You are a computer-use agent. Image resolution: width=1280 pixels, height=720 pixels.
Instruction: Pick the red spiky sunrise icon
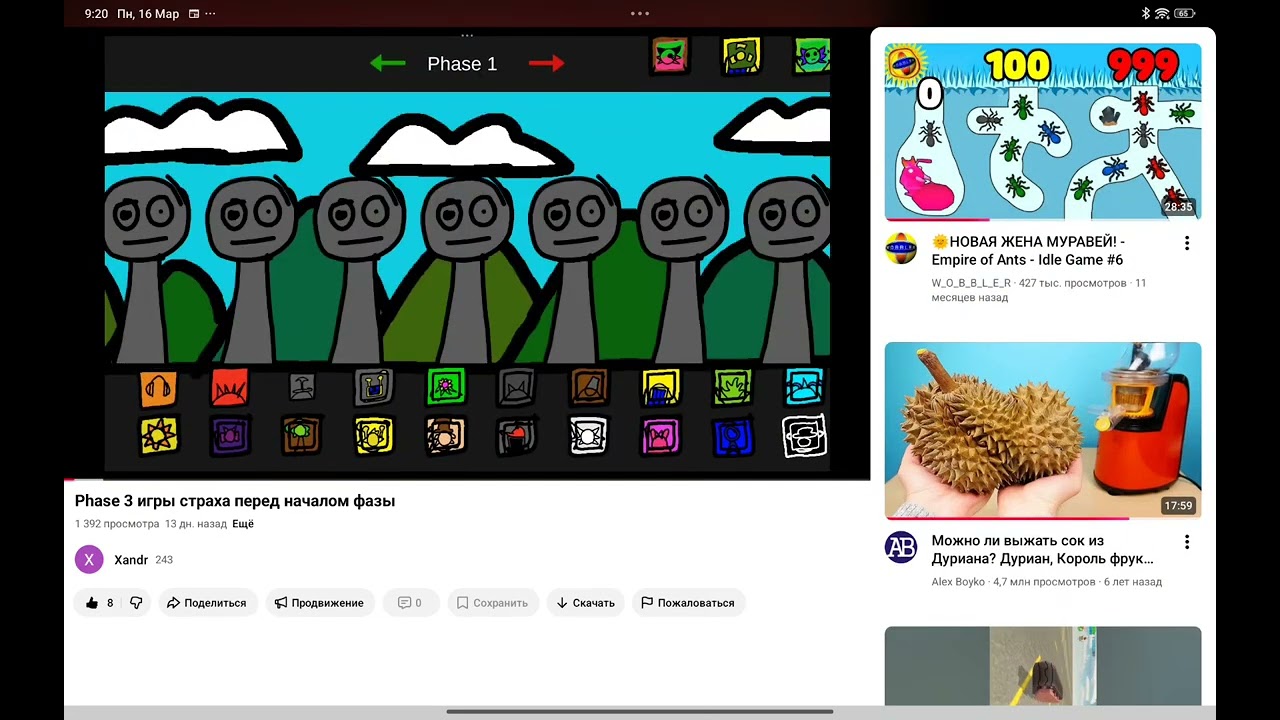point(230,388)
